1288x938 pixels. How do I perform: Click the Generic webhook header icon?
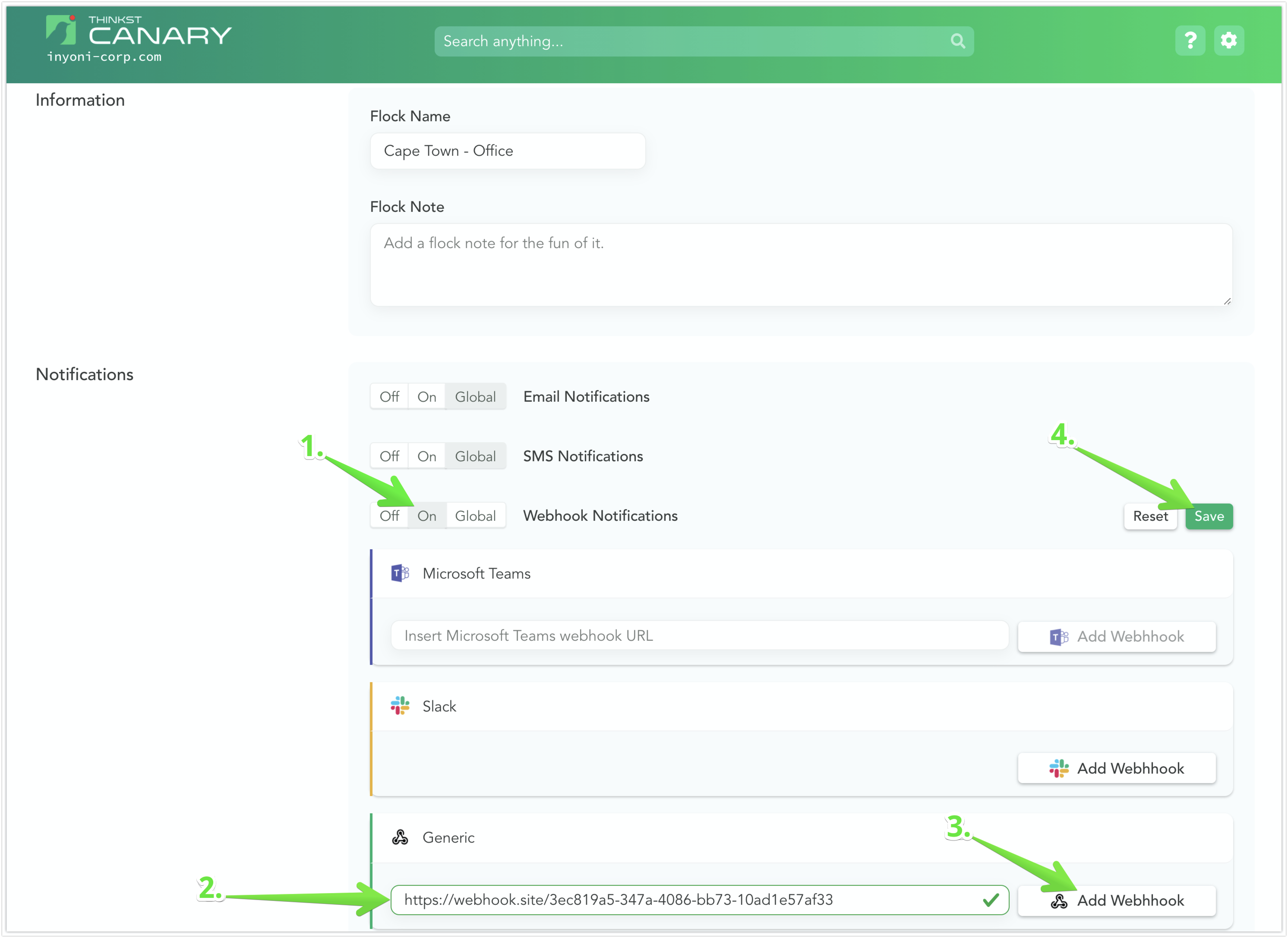click(x=400, y=837)
